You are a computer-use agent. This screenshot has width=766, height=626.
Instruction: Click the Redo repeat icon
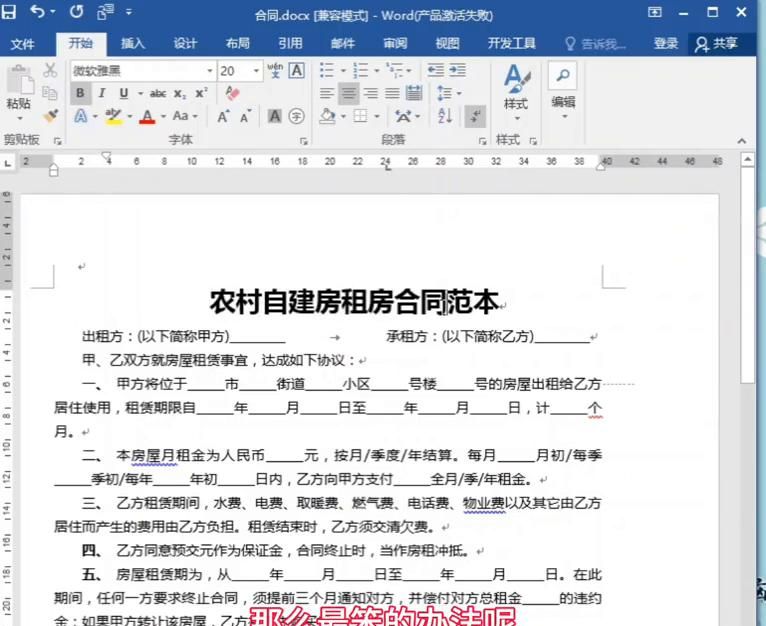[76, 11]
